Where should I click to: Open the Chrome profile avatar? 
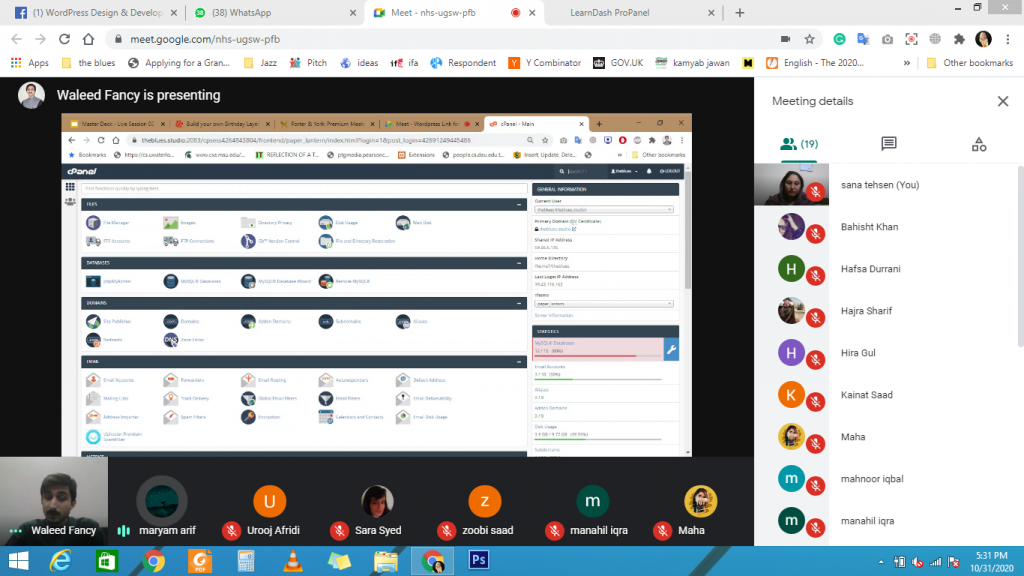[x=983, y=39]
